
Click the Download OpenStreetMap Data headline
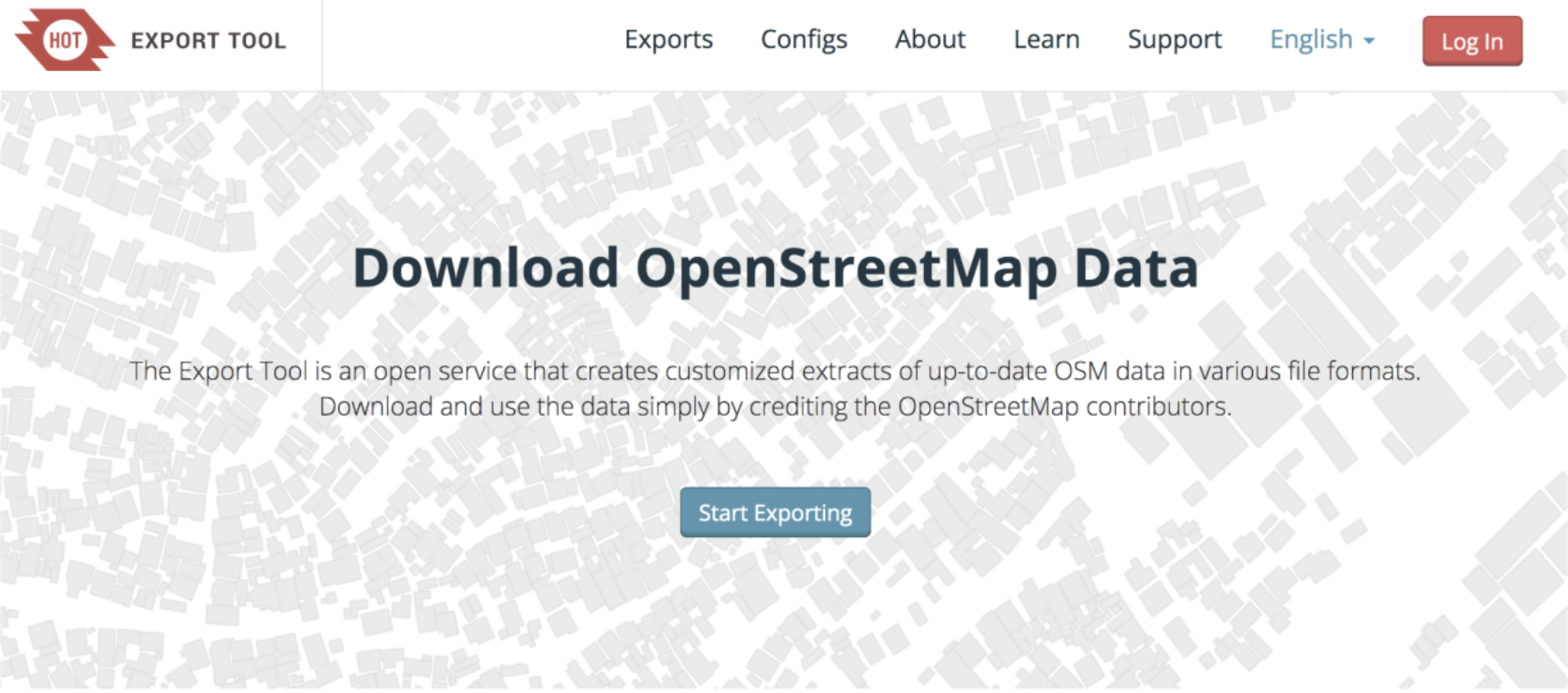[776, 268]
